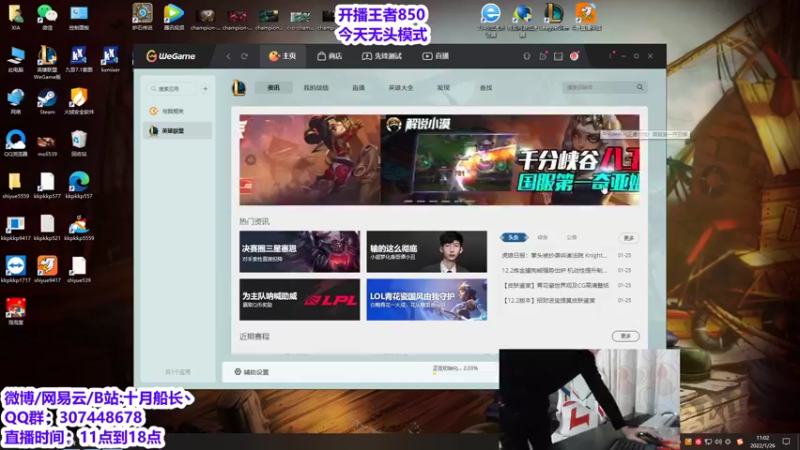Open the 商店 store tab
The height and width of the screenshot is (450, 800).
330,56
